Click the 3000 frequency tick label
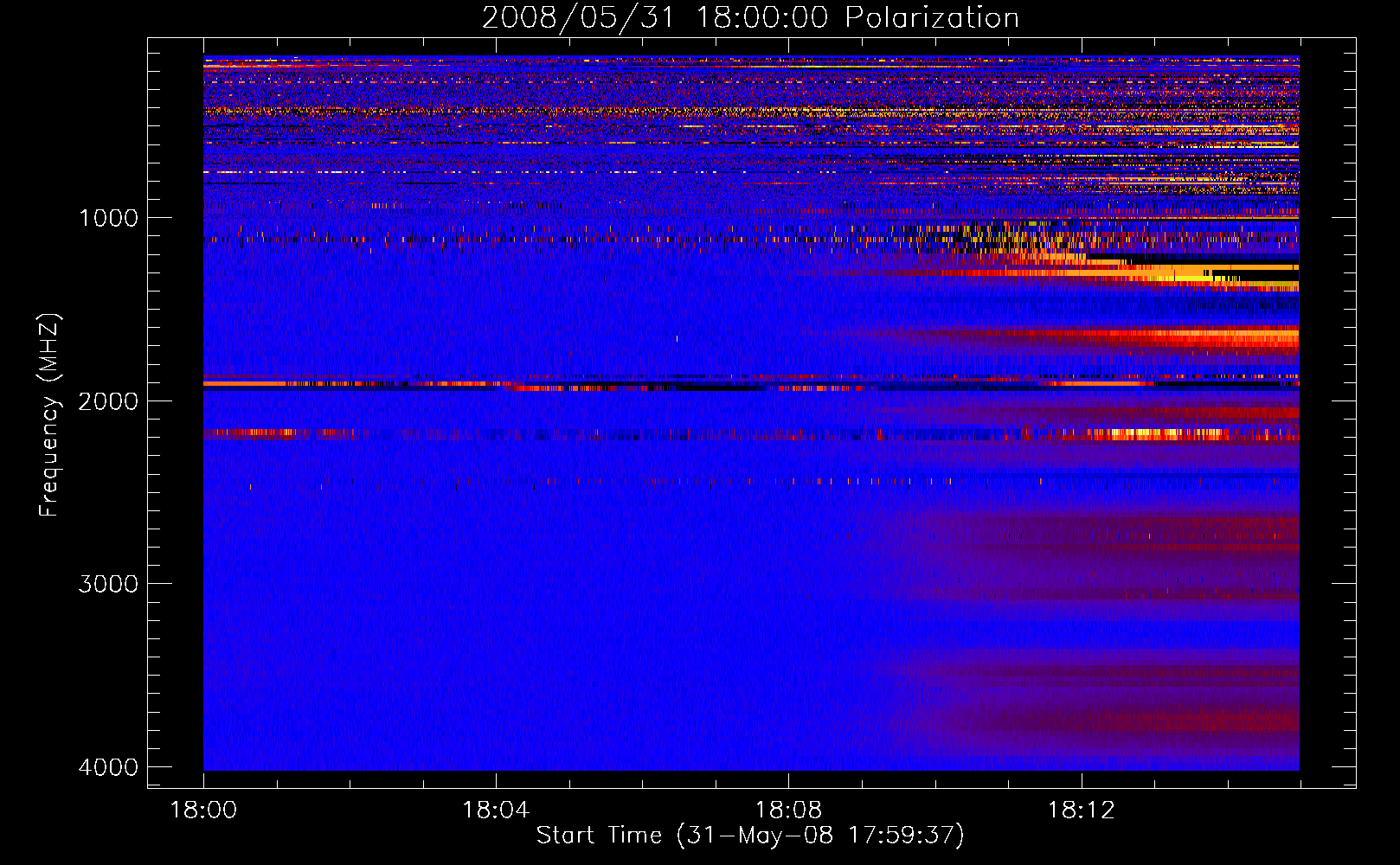The width and height of the screenshot is (1400, 865). [x=108, y=584]
